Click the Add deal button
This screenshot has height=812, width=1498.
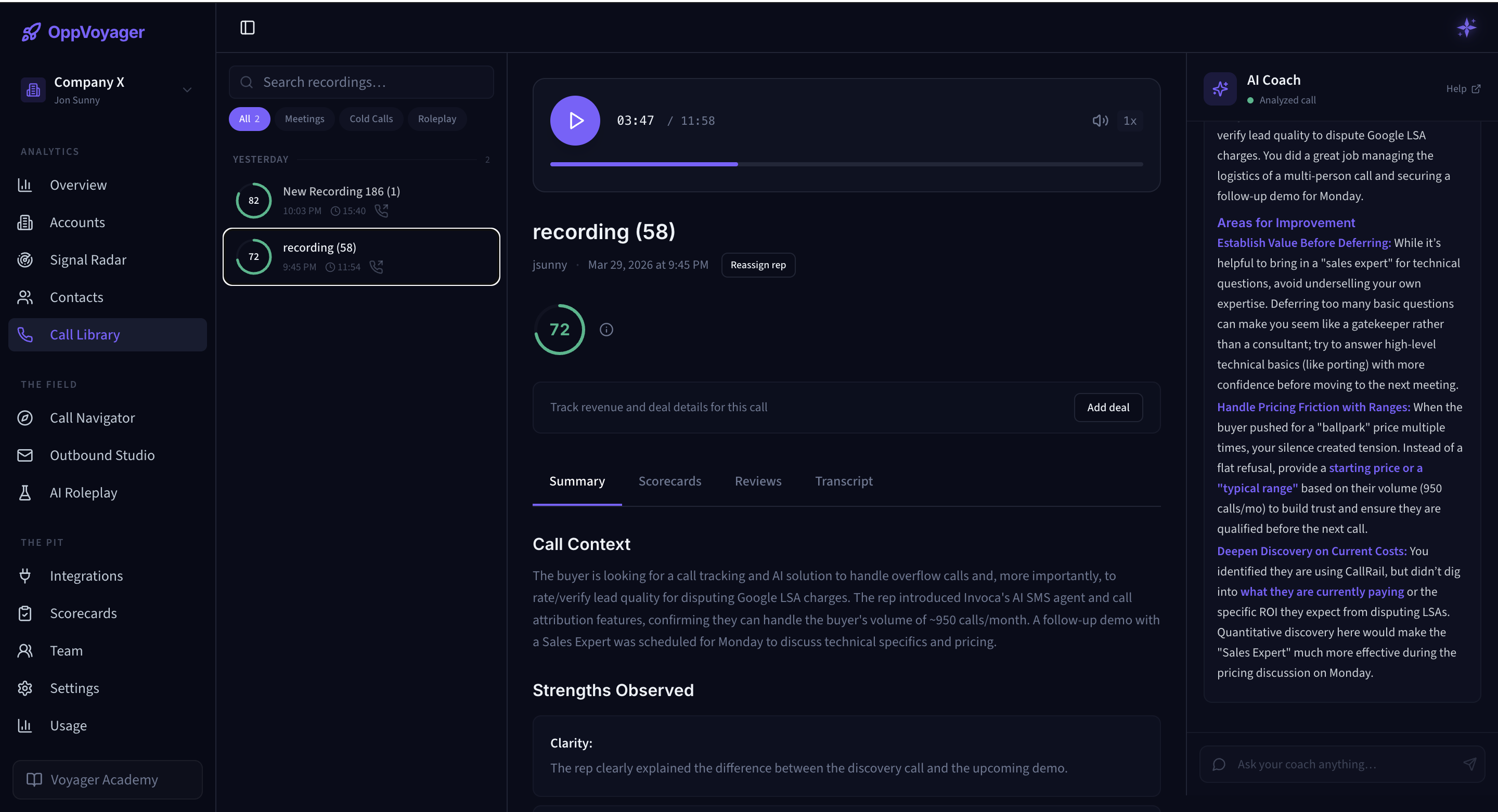pos(1108,408)
